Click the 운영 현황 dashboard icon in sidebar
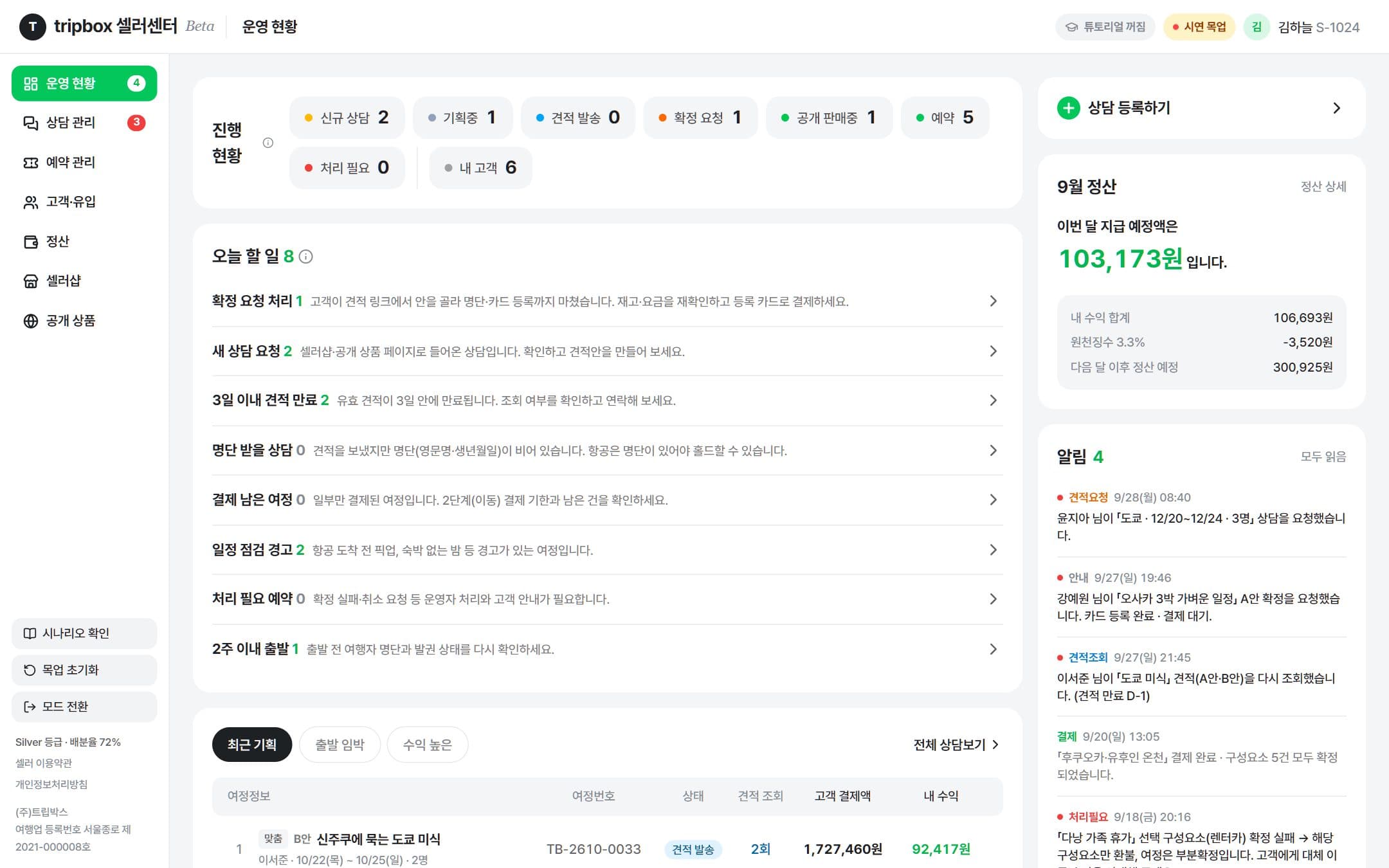Image resolution: width=1389 pixels, height=868 pixels. coord(30,84)
